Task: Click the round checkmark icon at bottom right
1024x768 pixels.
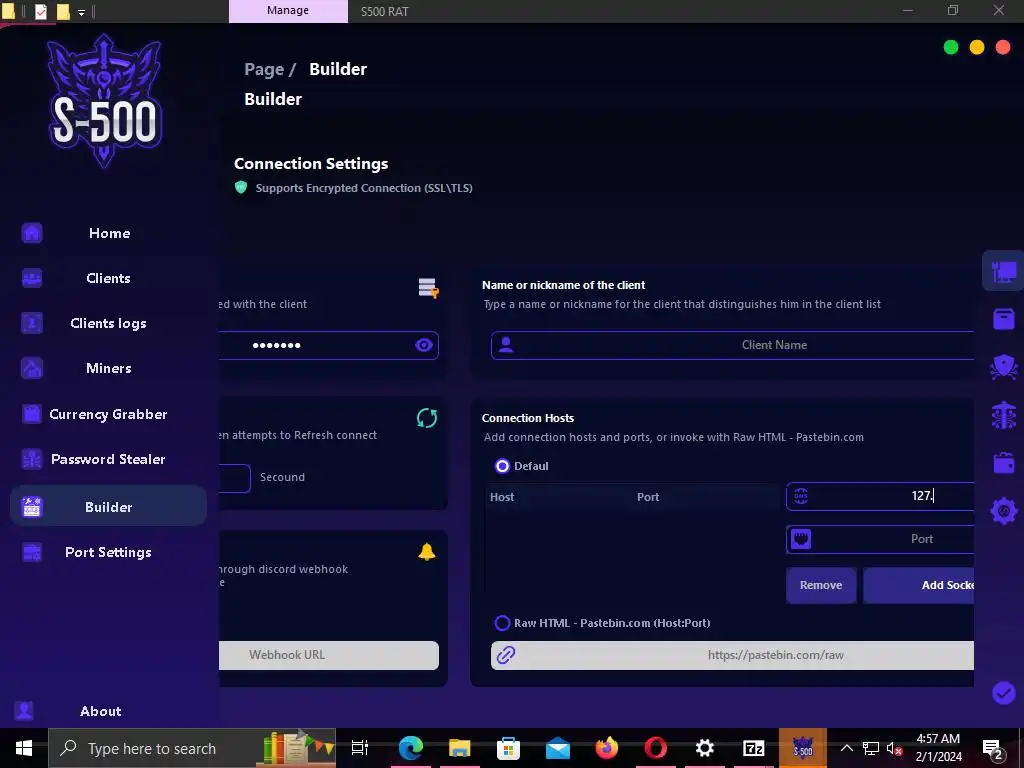Action: 1004,693
